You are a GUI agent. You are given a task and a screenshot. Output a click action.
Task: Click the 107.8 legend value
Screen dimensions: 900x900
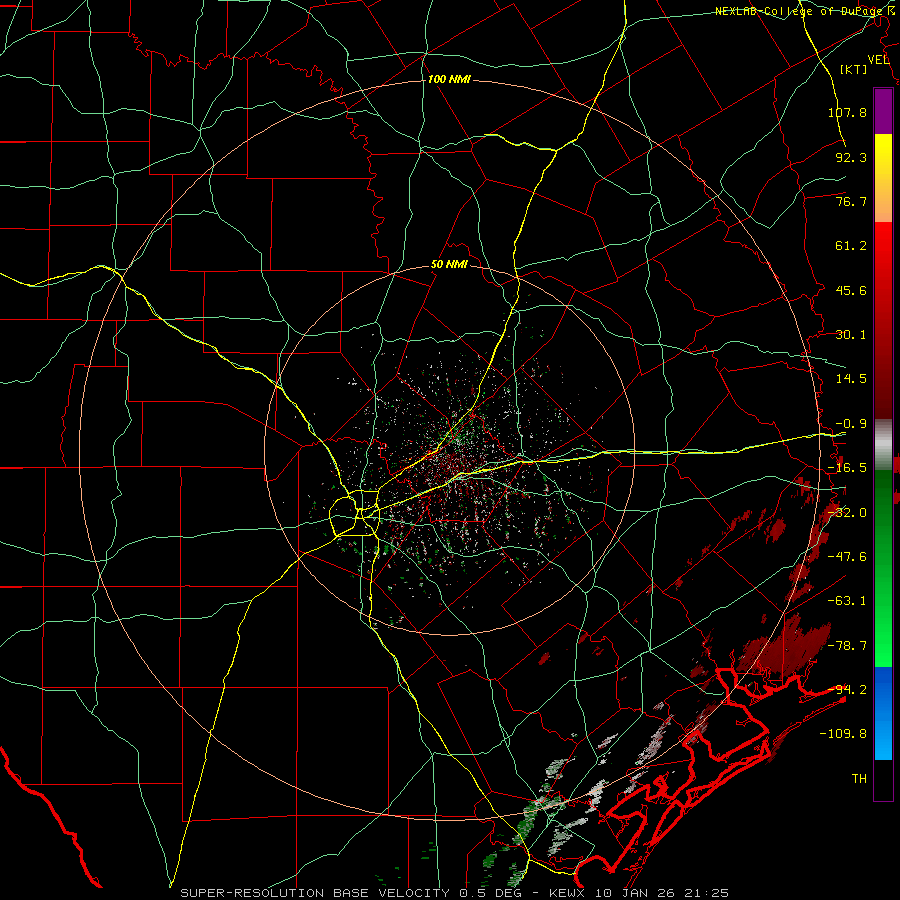[847, 112]
